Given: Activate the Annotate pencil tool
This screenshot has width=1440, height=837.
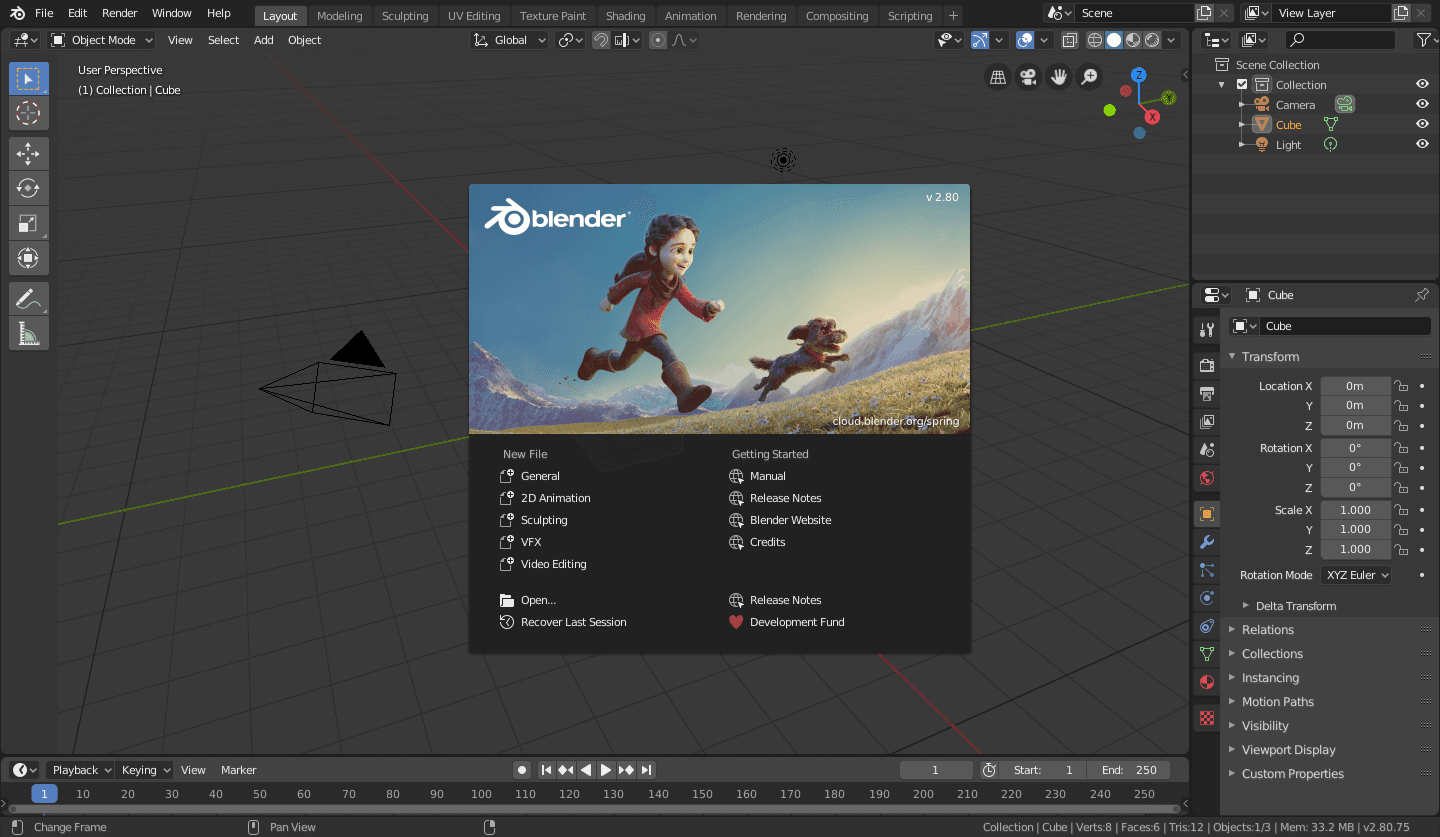Looking at the screenshot, I should coord(28,298).
